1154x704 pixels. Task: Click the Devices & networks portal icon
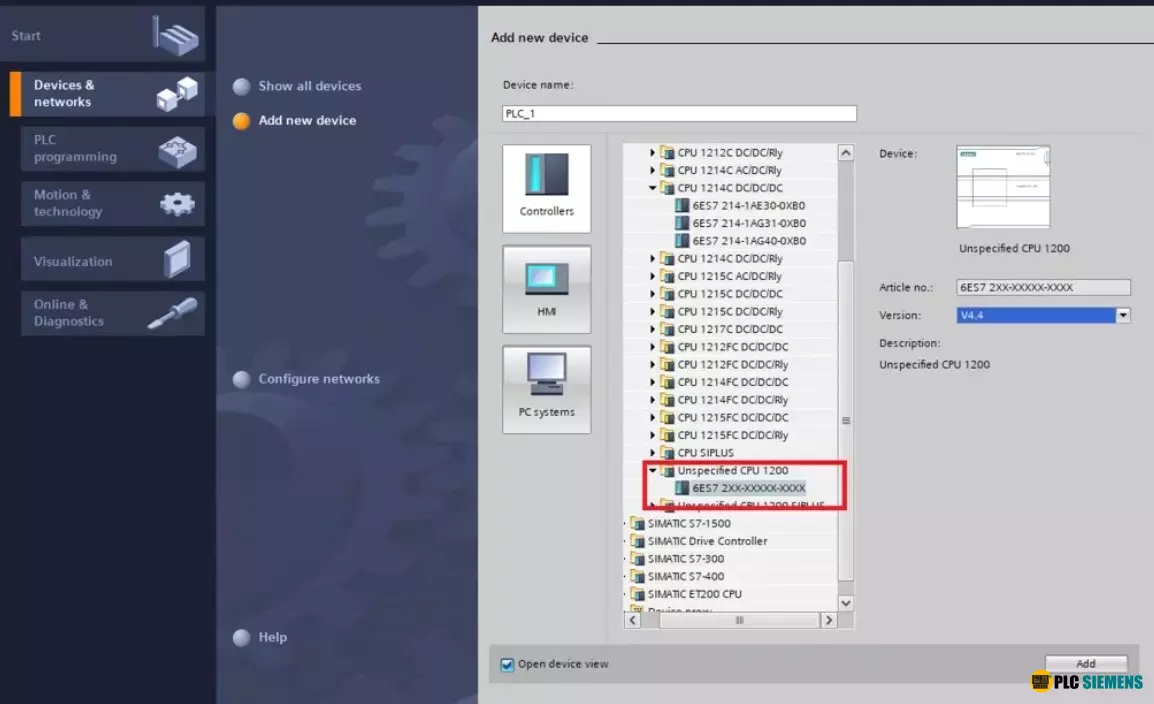click(x=177, y=94)
